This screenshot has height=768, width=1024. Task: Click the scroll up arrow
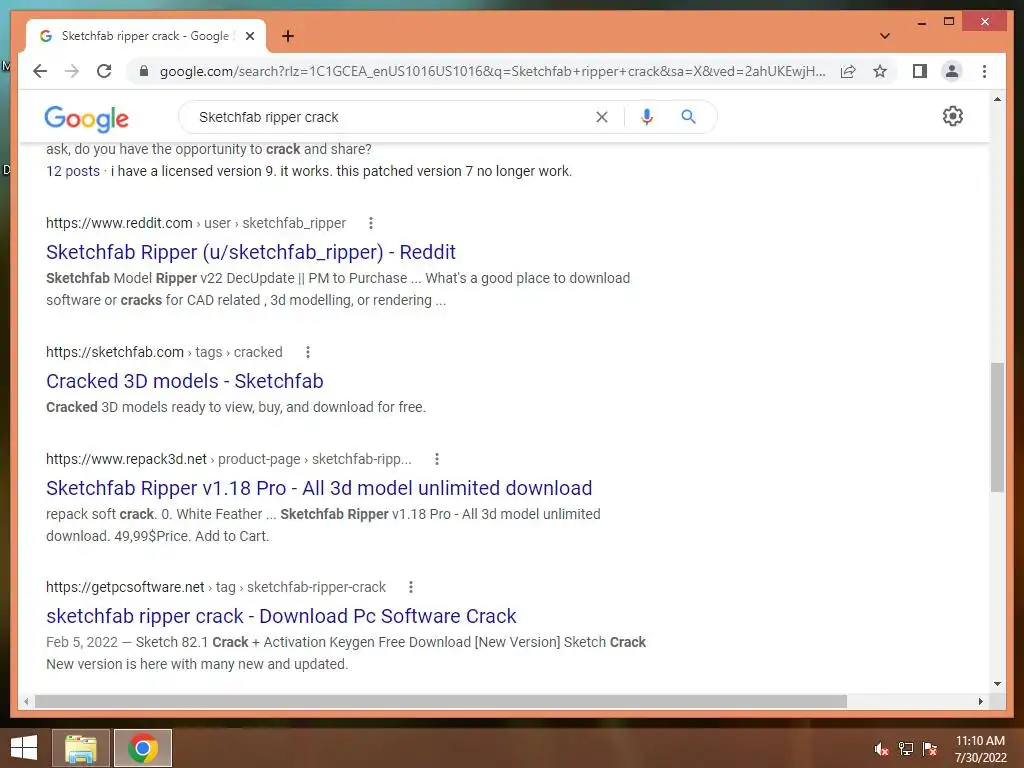(997, 99)
